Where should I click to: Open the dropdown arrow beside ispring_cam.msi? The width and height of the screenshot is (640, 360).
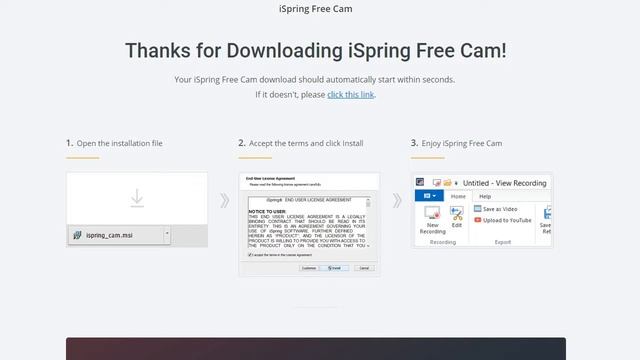[167, 233]
